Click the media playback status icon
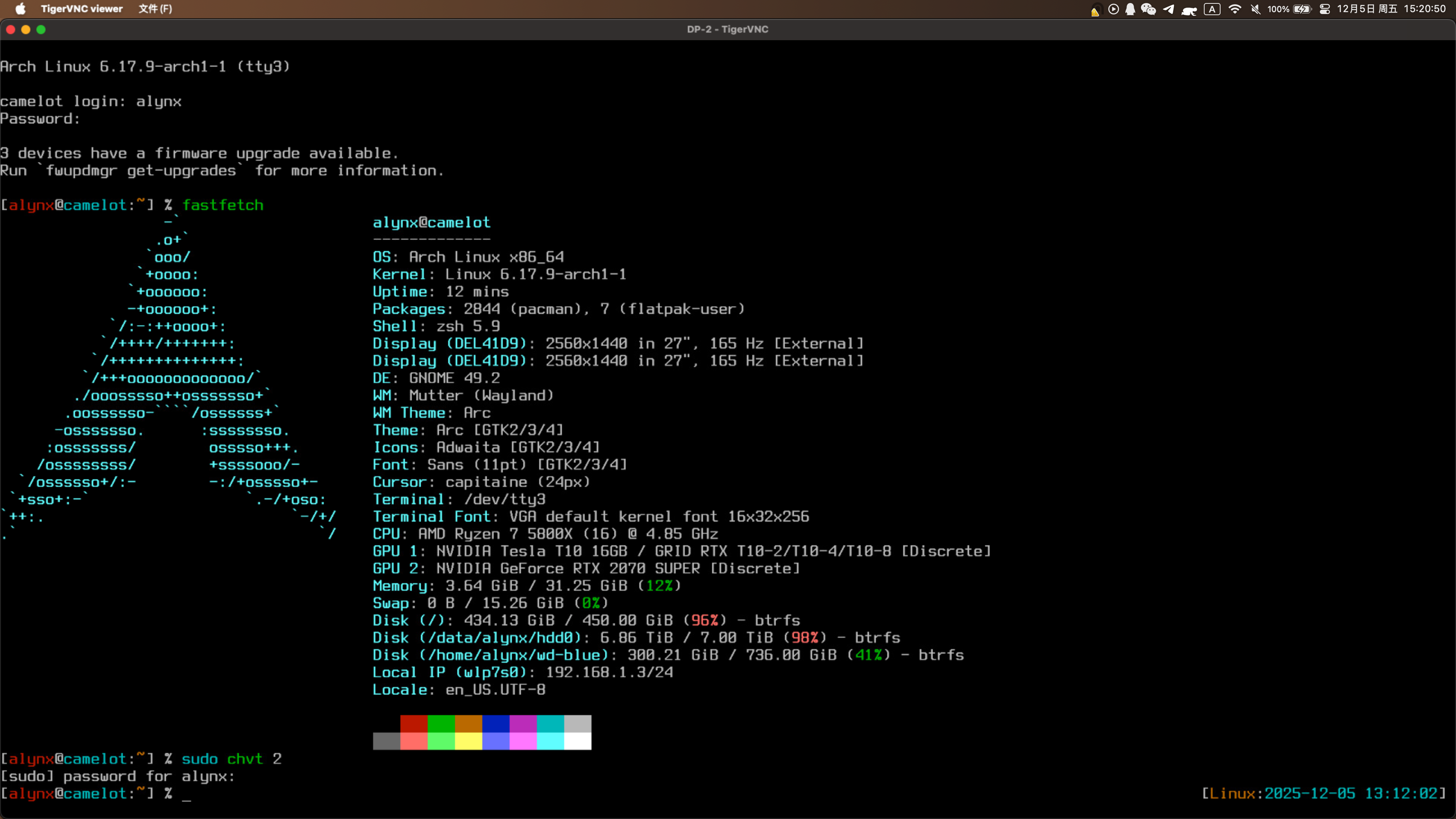 click(1114, 9)
